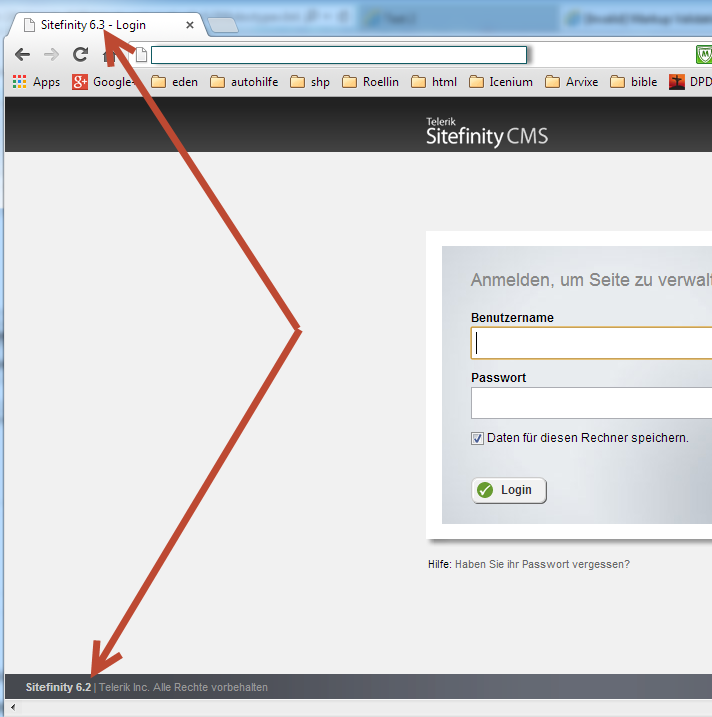This screenshot has width=712, height=717.
Task: Open the Google+ bookmark
Action: click(103, 82)
